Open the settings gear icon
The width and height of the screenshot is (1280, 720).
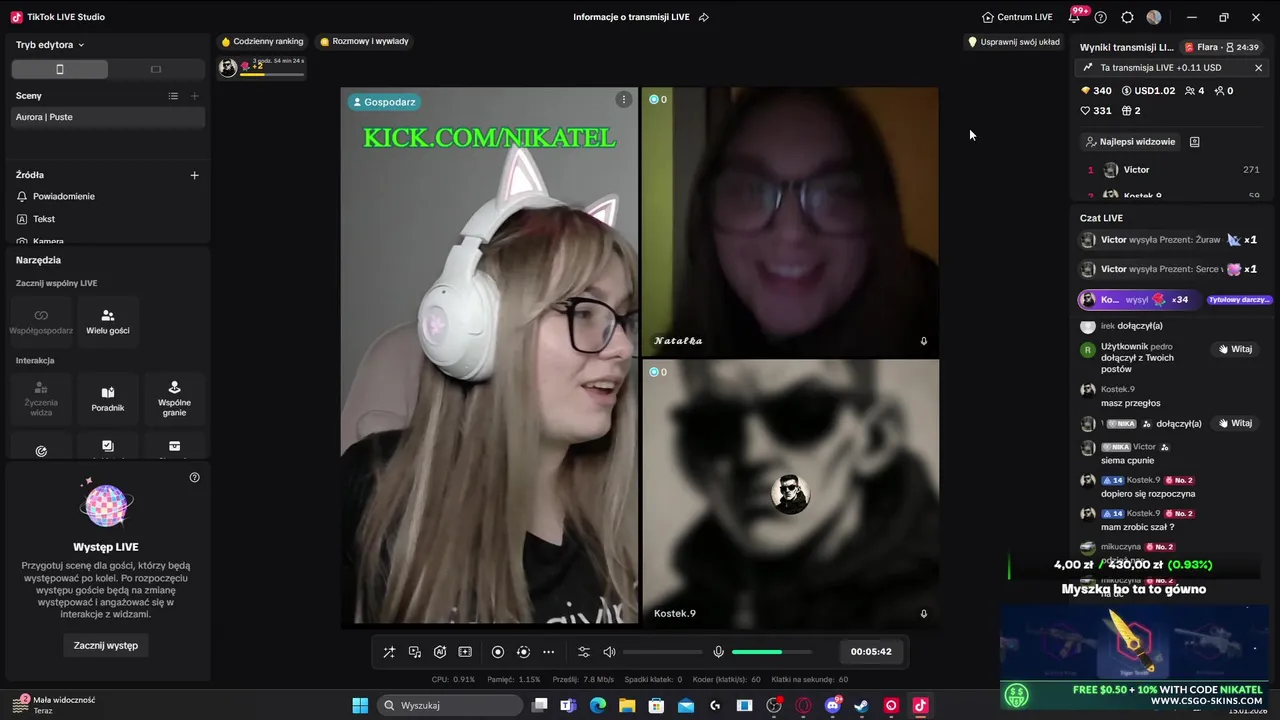click(1128, 17)
